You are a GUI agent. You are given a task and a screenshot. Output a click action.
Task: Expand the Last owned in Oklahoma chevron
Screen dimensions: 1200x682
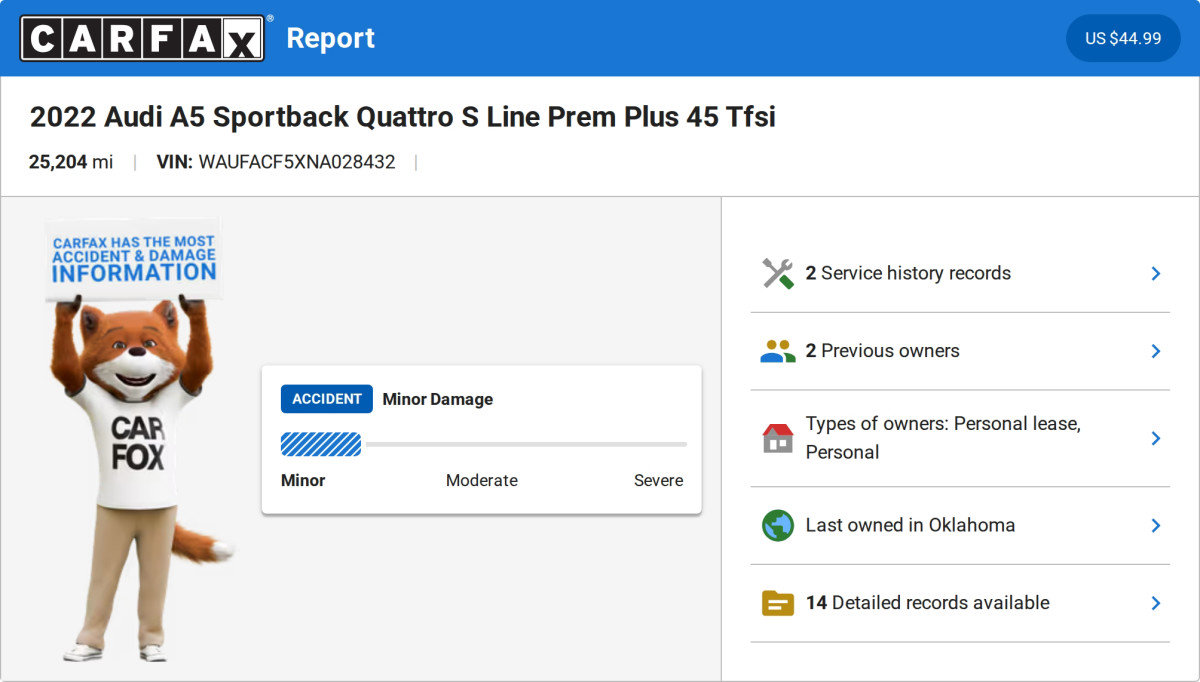tap(1155, 526)
